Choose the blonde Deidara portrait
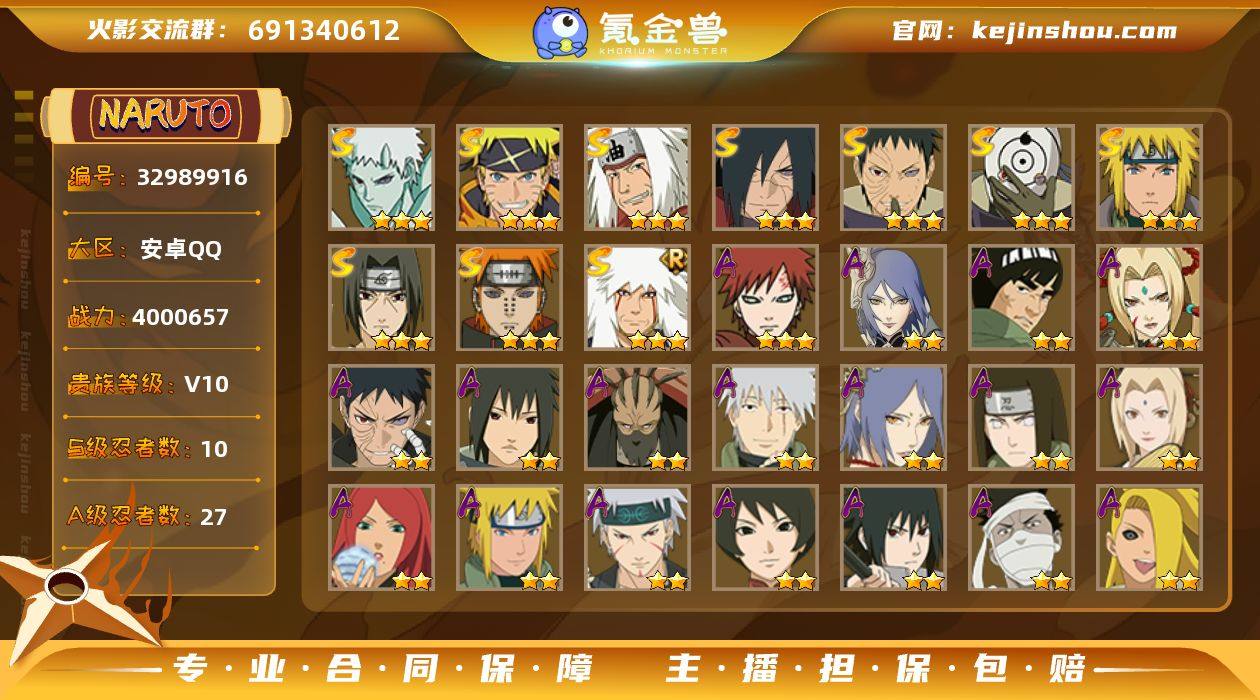This screenshot has width=1260, height=700. pyautogui.click(x=1149, y=538)
